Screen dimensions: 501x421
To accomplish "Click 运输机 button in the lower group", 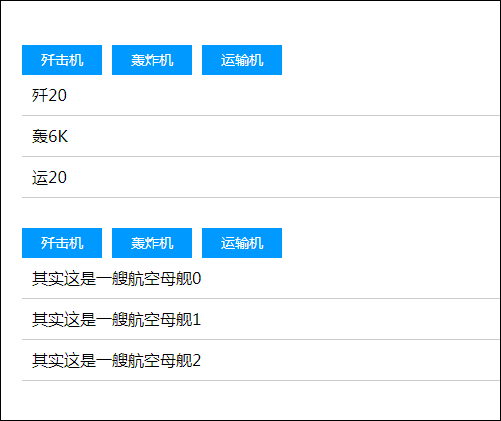I will (x=242, y=243).
